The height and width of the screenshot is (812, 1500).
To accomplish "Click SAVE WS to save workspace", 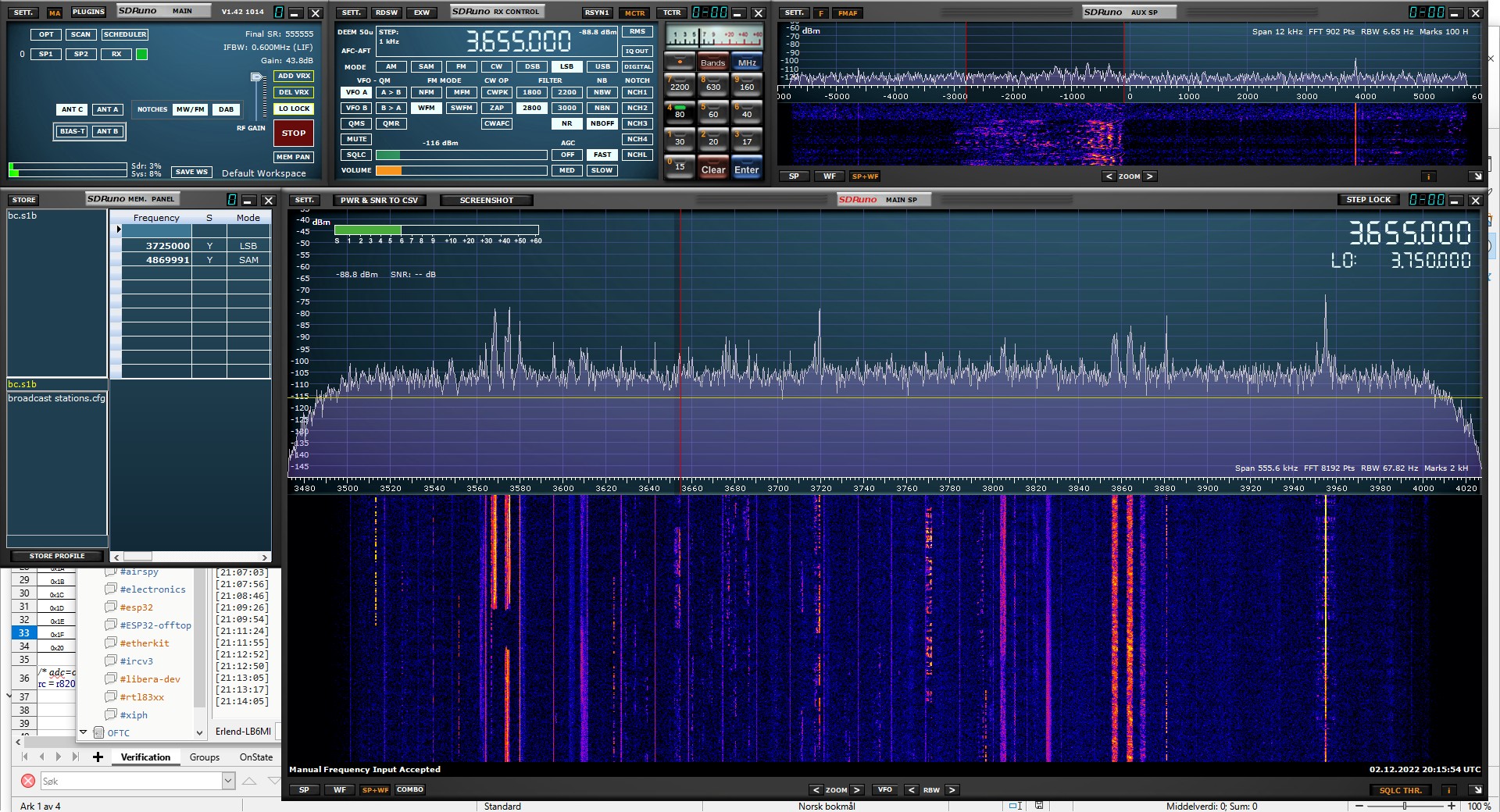I will point(191,172).
